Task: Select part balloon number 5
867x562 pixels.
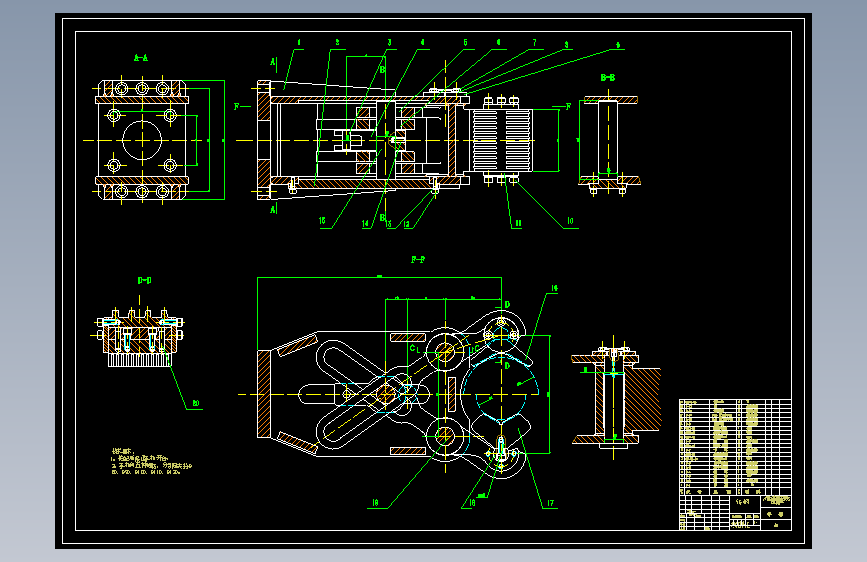Action: tap(466, 43)
